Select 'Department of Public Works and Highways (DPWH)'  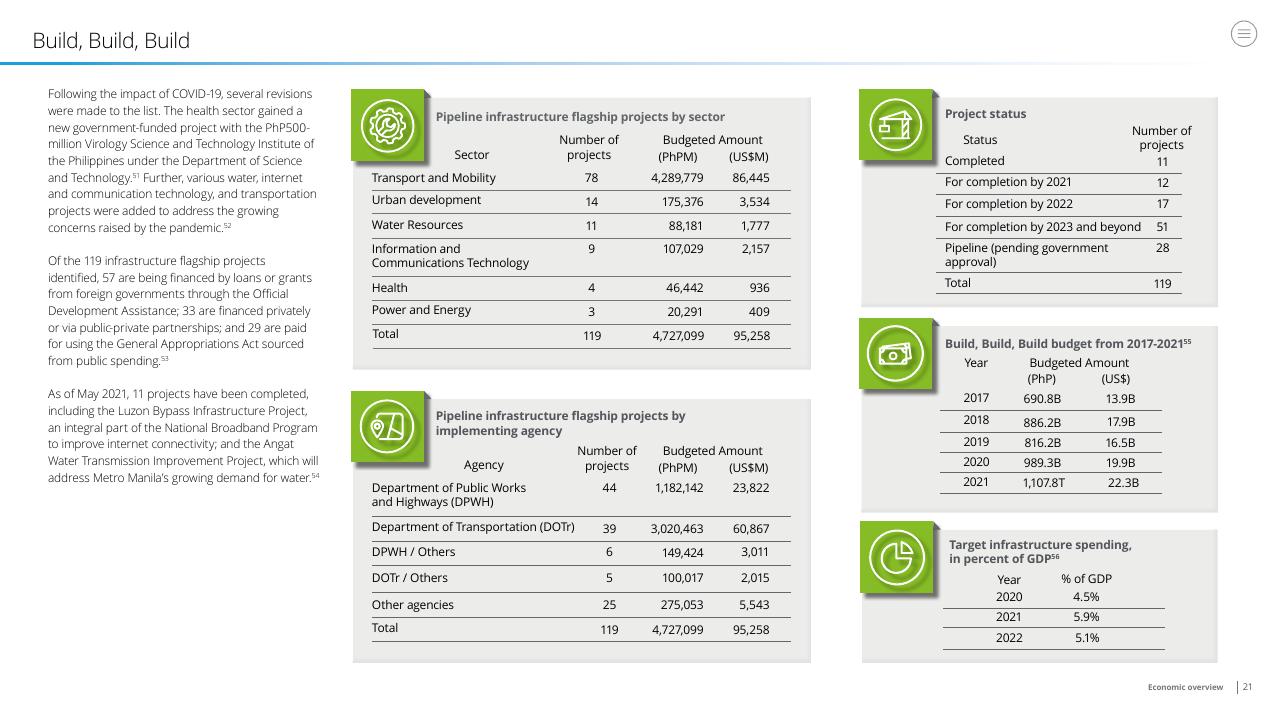tap(448, 495)
